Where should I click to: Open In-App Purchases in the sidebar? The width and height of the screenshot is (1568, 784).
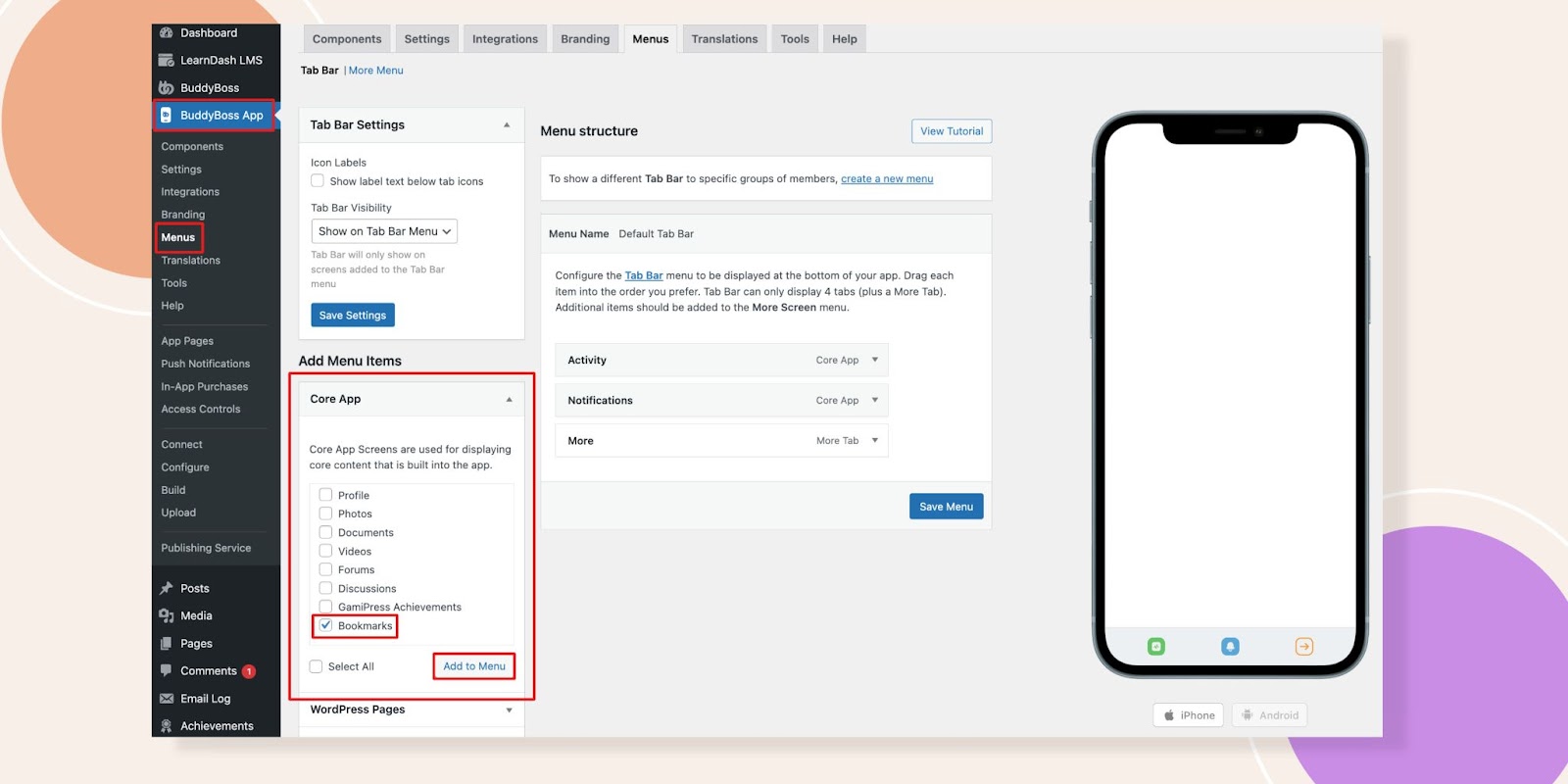pyautogui.click(x=205, y=387)
